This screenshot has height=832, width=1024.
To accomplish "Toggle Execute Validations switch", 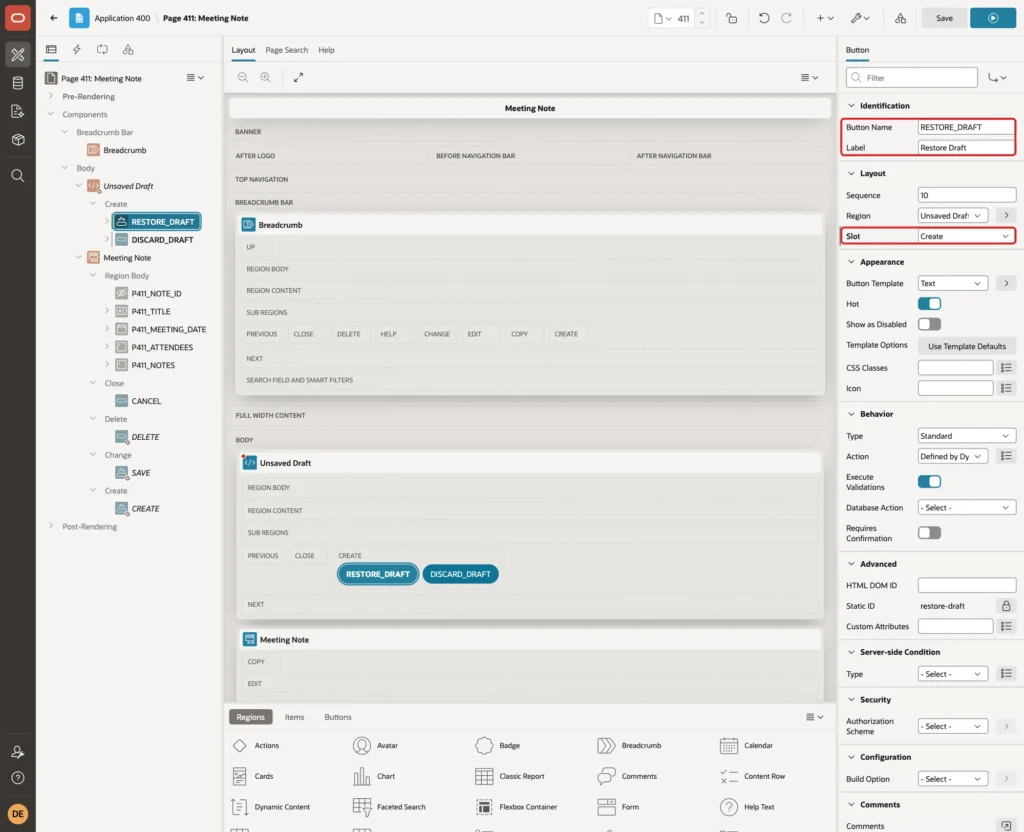I will [929, 481].
